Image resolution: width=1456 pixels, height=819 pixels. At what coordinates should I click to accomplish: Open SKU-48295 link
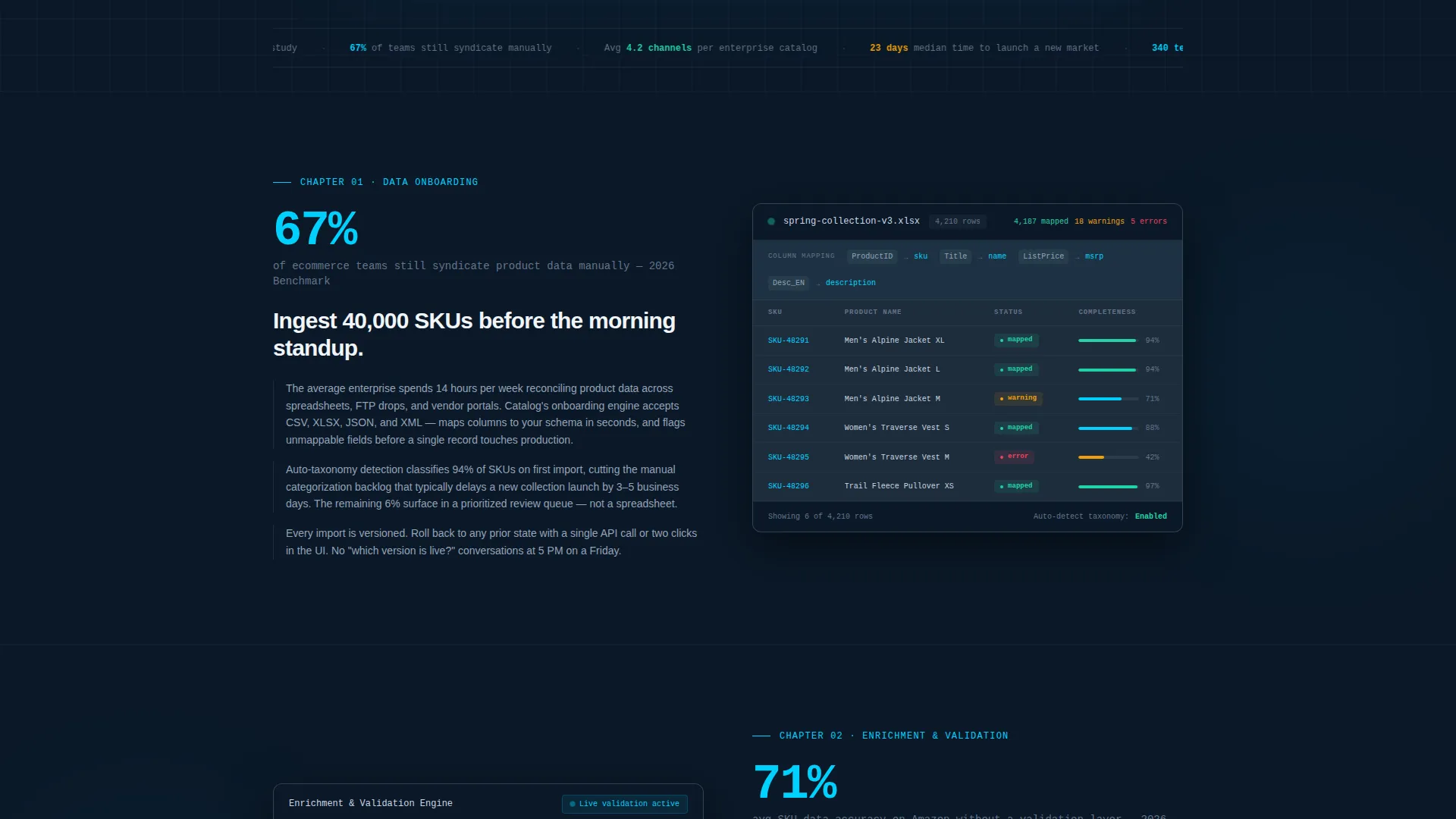pos(788,457)
